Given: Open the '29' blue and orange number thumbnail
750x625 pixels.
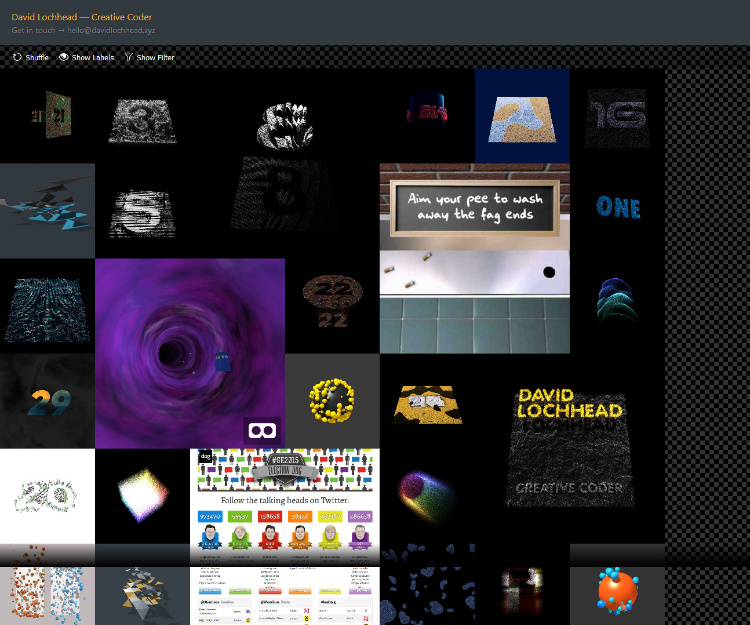Looking at the screenshot, I should tap(47, 401).
